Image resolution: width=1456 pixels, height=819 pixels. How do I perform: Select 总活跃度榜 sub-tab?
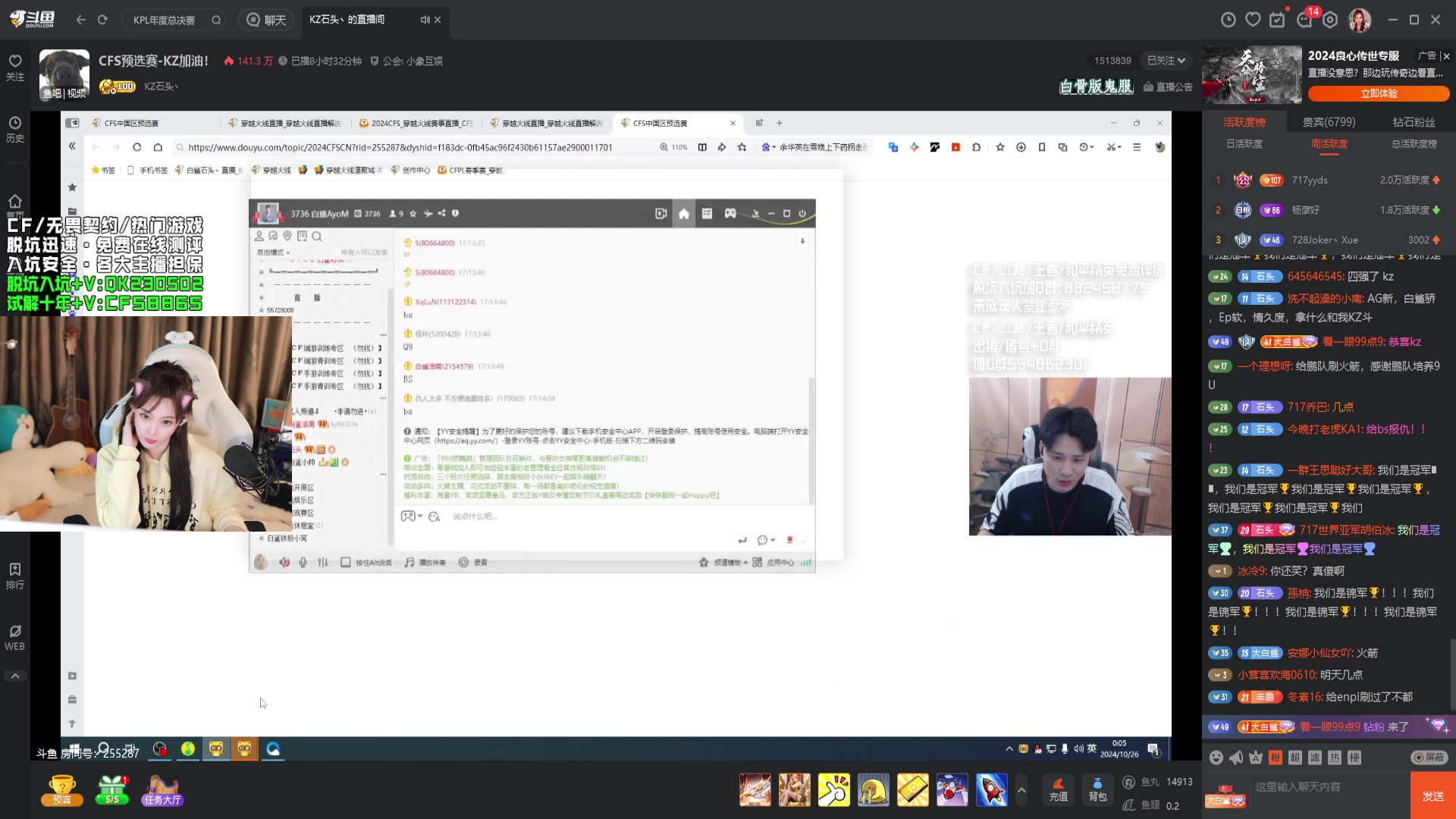pos(1414,144)
